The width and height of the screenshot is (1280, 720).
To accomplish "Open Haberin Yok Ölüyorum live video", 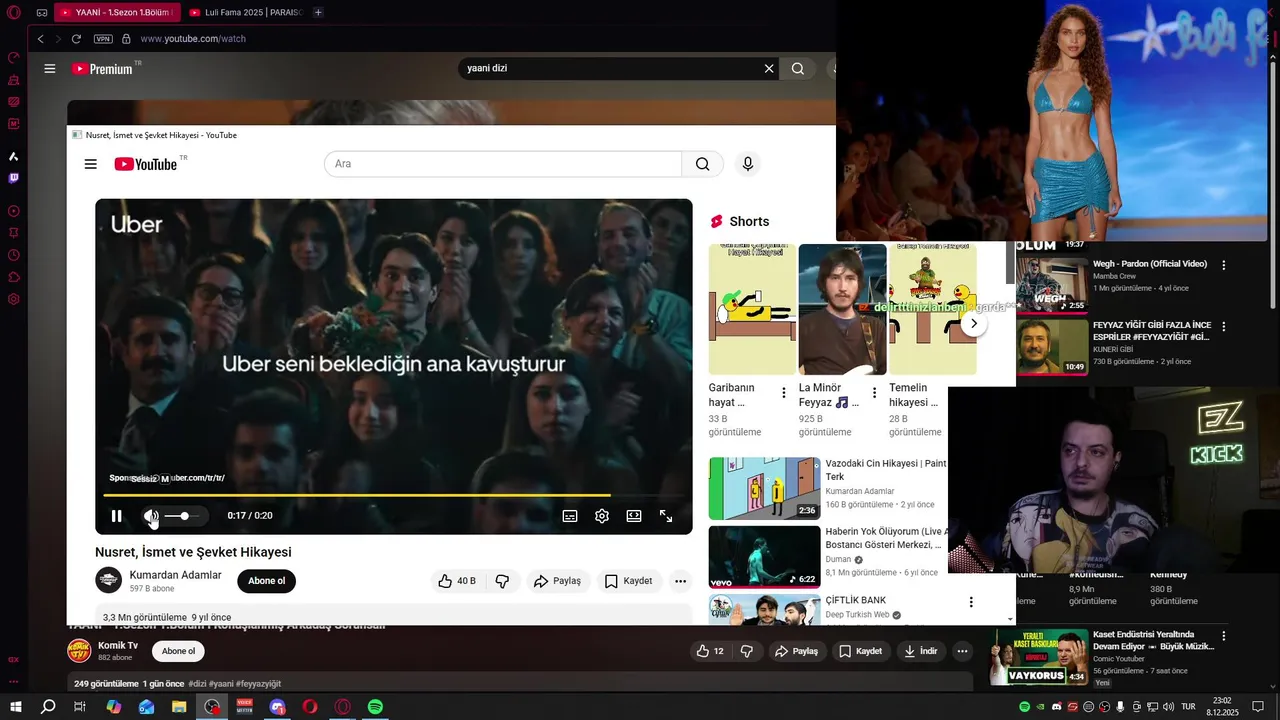I will click(764, 557).
